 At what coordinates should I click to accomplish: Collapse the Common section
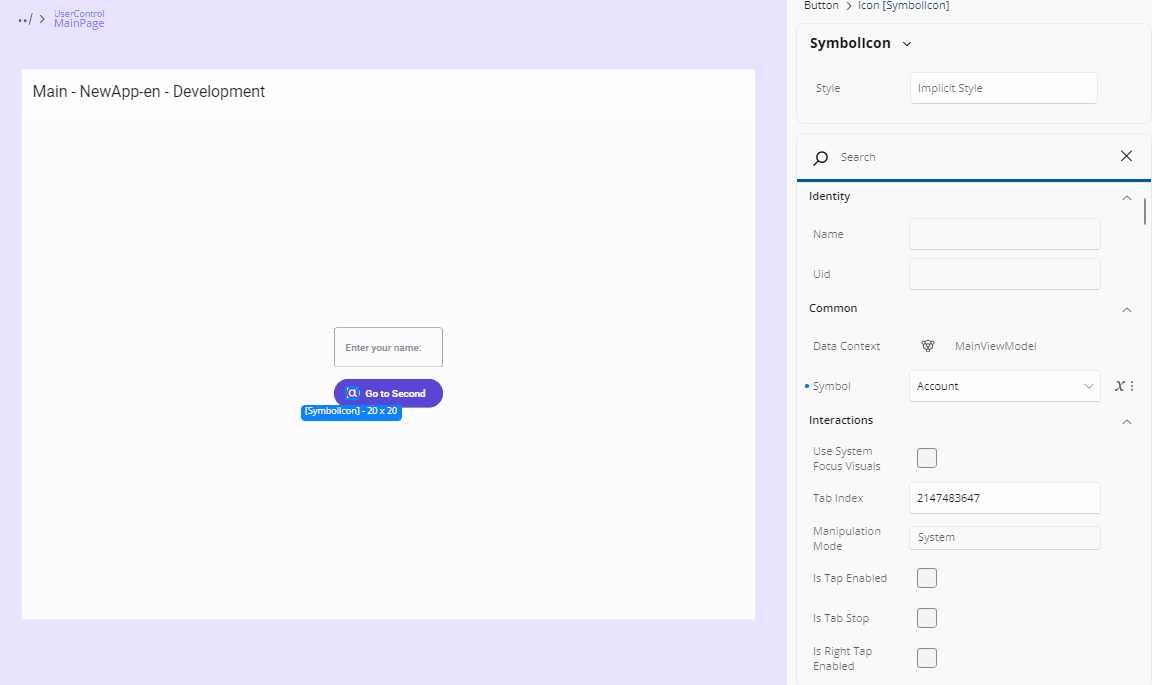pos(1127,309)
